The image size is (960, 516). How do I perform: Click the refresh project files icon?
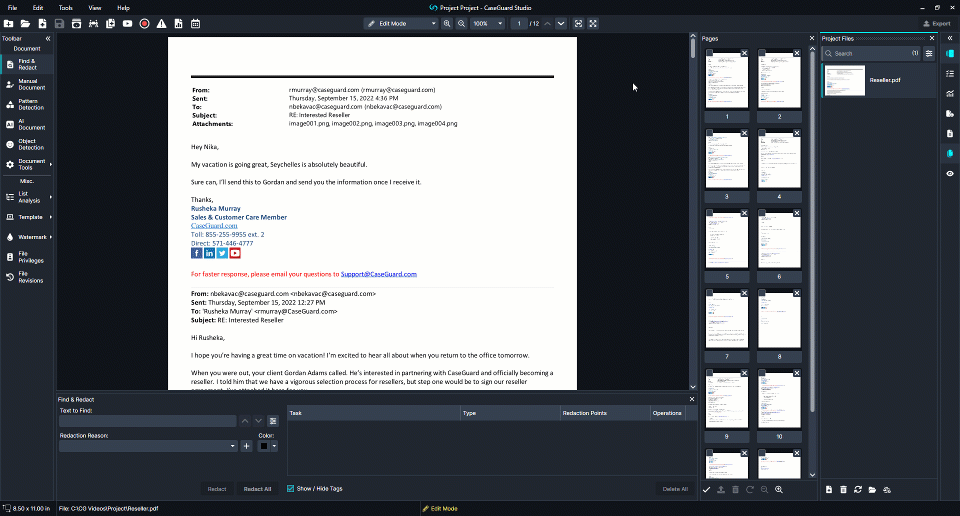[858, 490]
